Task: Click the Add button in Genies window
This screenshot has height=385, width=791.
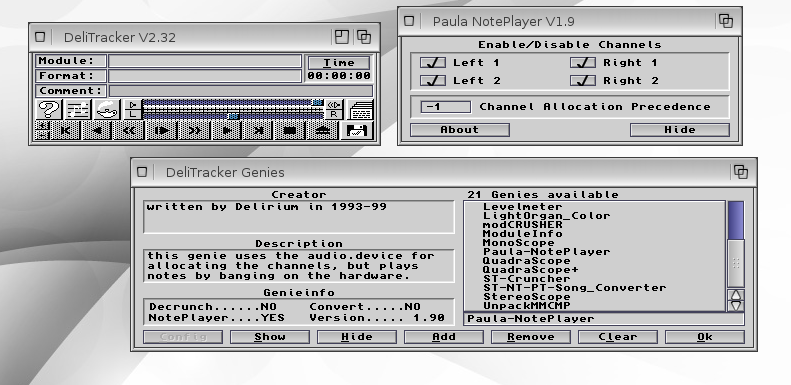Action: [444, 337]
